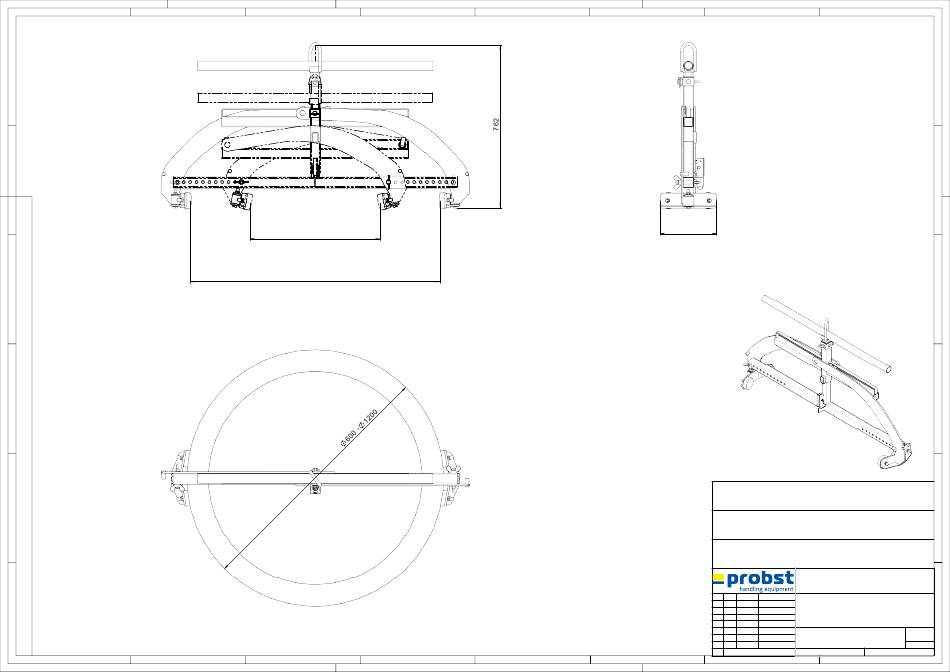Viewport: 950px width, 672px height.
Task: Select the circular top view drawing
Action: pyautogui.click(x=315, y=478)
